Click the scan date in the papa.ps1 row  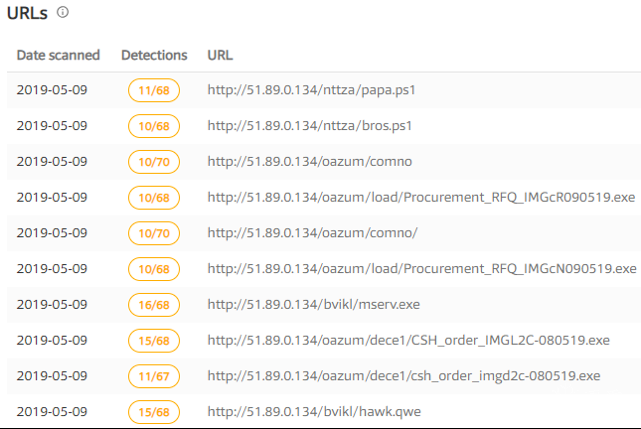52,90
